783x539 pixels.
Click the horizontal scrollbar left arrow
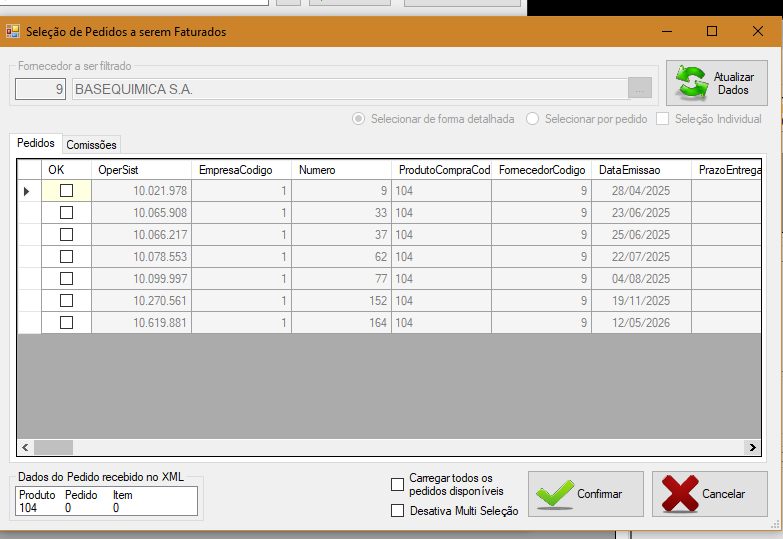click(25, 447)
